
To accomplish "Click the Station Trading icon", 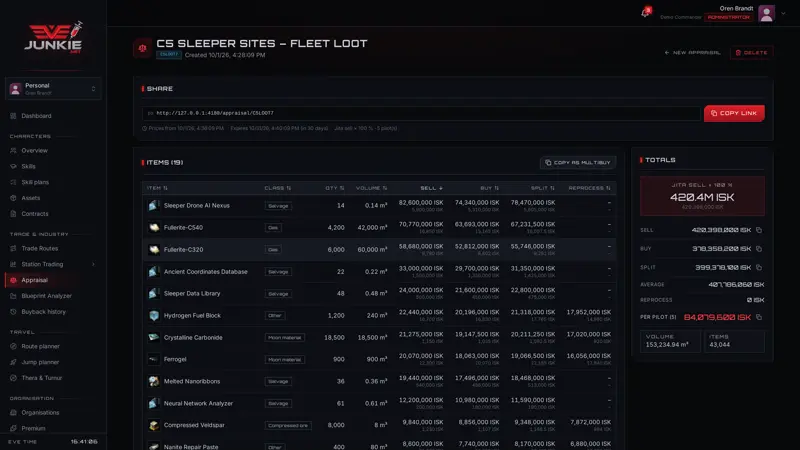I will click(x=13, y=264).
